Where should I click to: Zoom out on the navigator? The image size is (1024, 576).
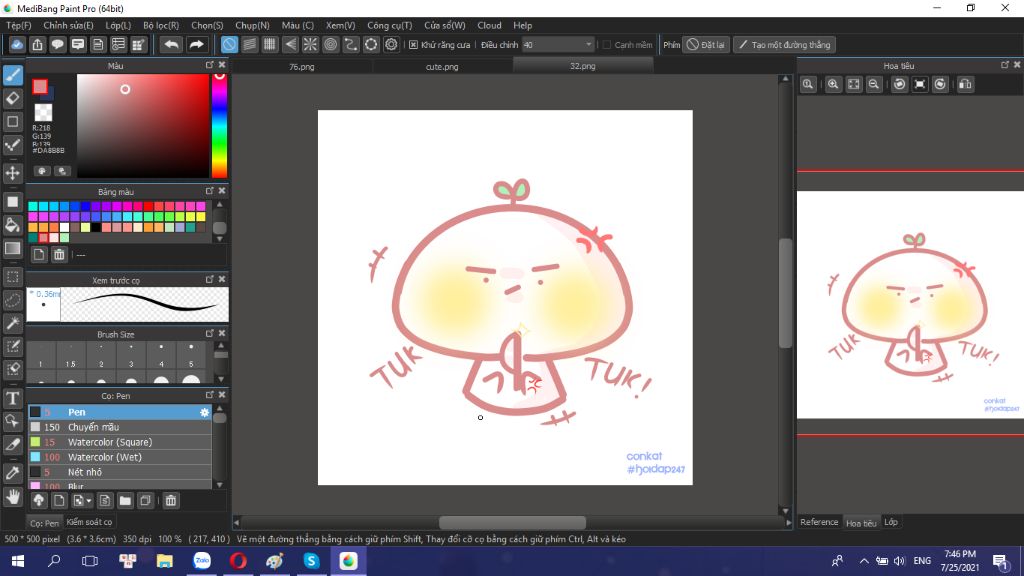[x=874, y=84]
